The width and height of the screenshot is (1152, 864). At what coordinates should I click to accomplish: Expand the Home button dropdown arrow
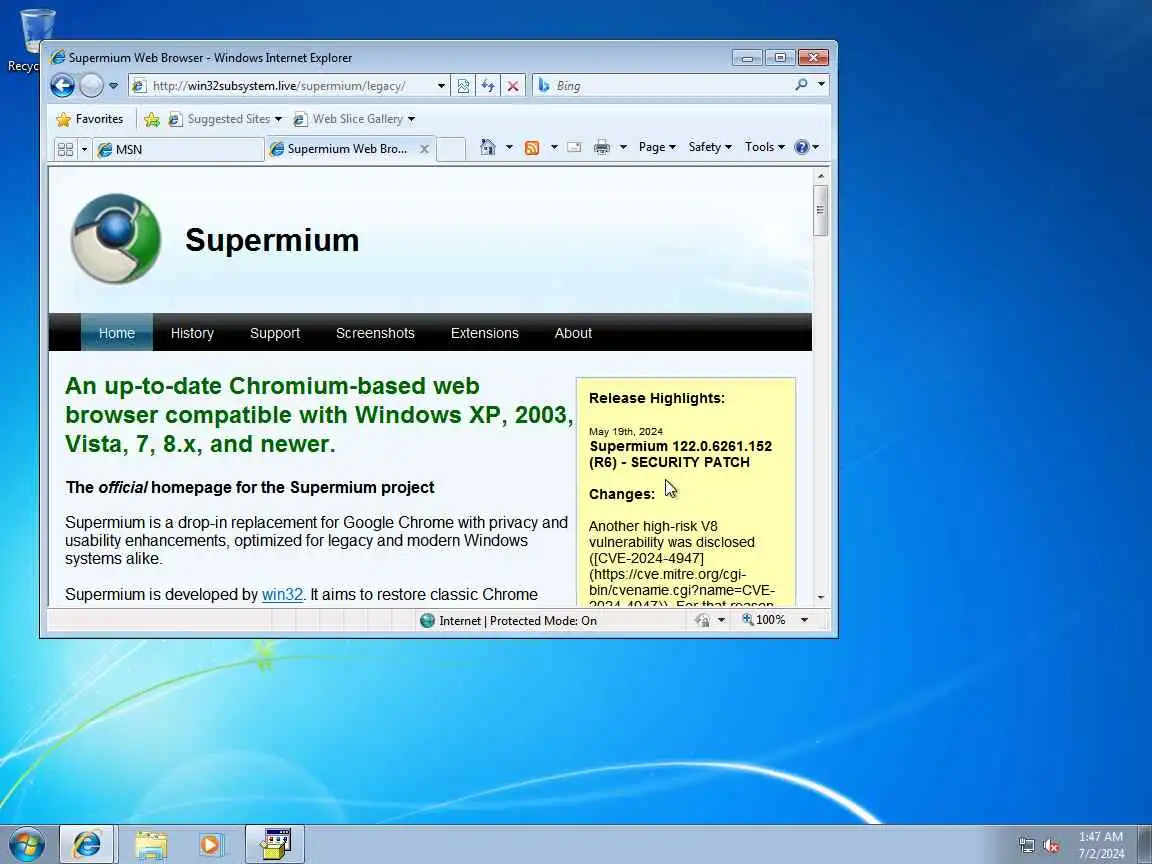pos(509,147)
